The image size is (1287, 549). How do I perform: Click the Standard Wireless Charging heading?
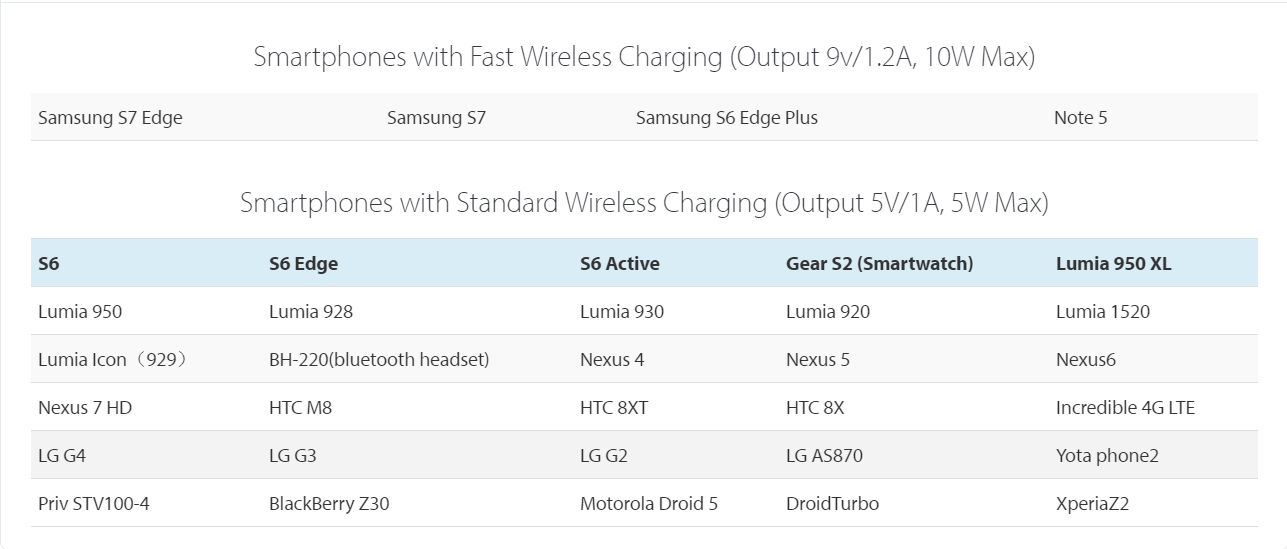coord(643,203)
